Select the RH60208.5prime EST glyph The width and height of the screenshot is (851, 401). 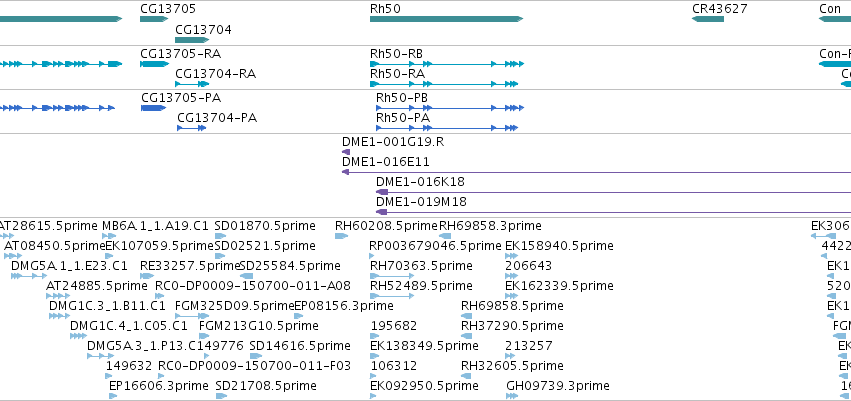(x=341, y=236)
